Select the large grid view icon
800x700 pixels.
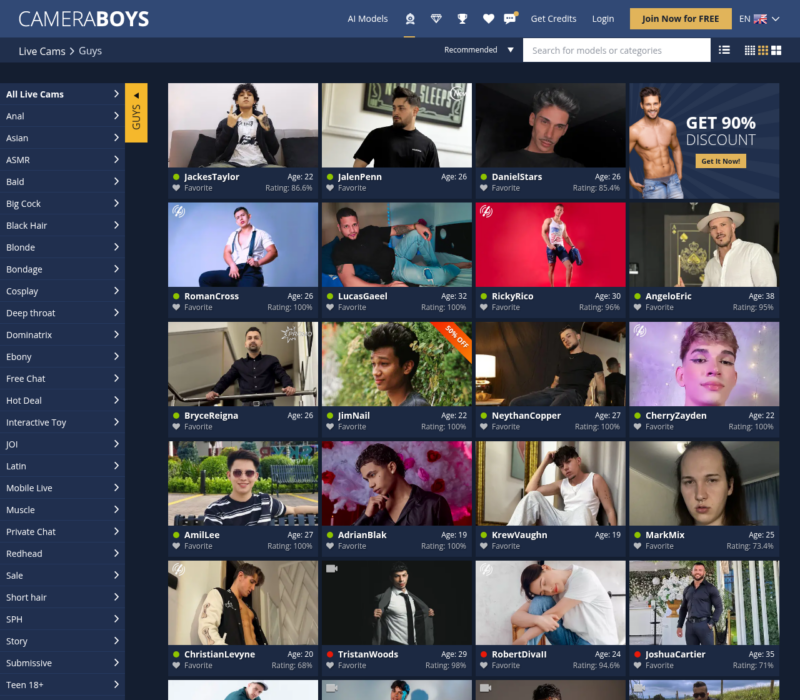point(777,50)
